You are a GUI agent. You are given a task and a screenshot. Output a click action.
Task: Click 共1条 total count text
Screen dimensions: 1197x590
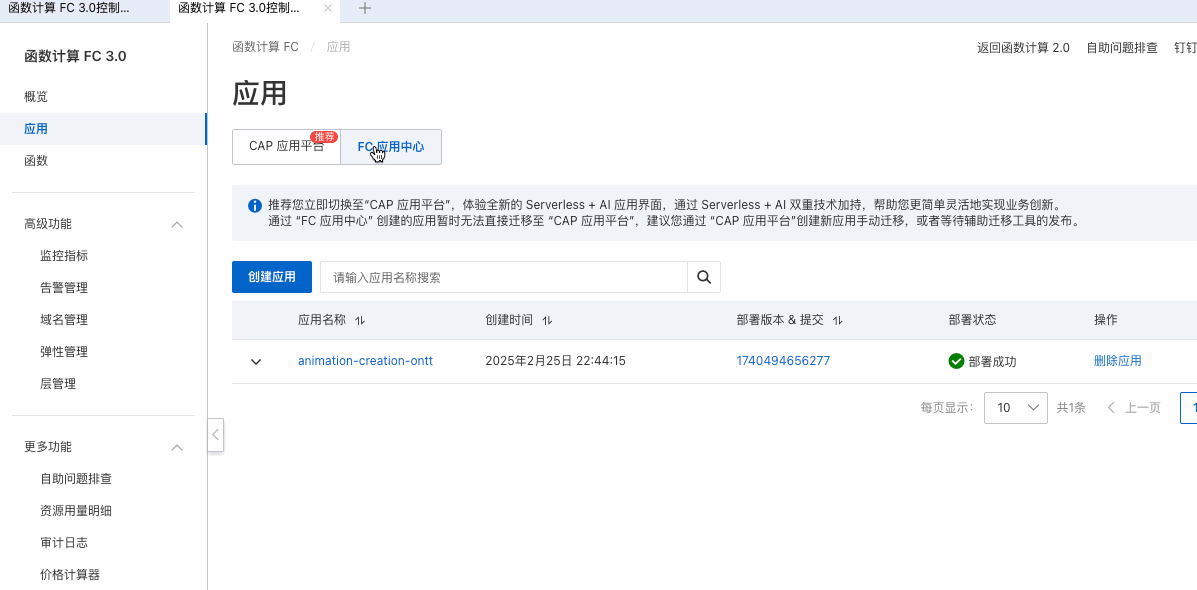click(x=1071, y=408)
